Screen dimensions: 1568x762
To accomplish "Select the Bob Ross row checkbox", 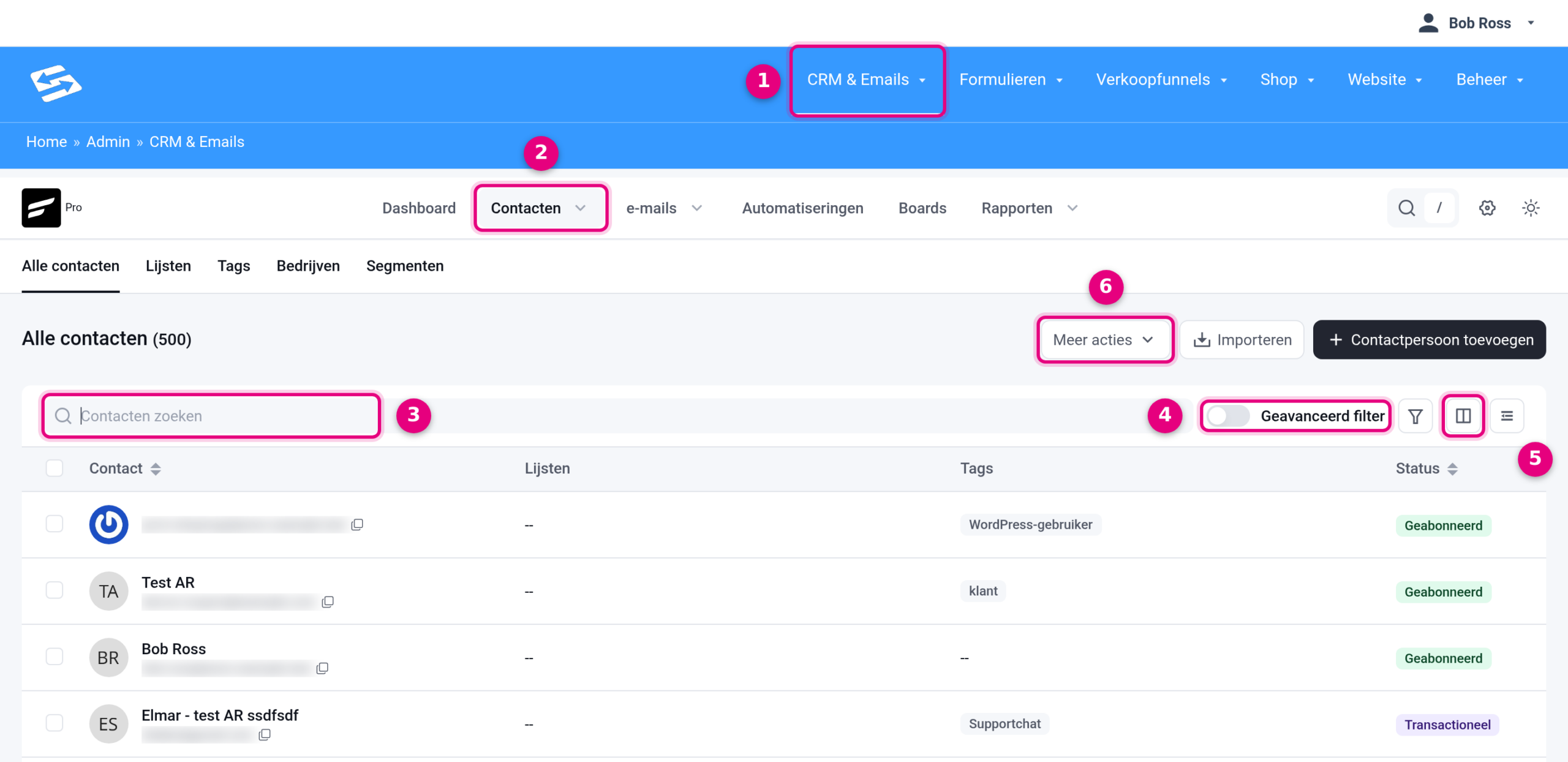I will pyautogui.click(x=55, y=657).
